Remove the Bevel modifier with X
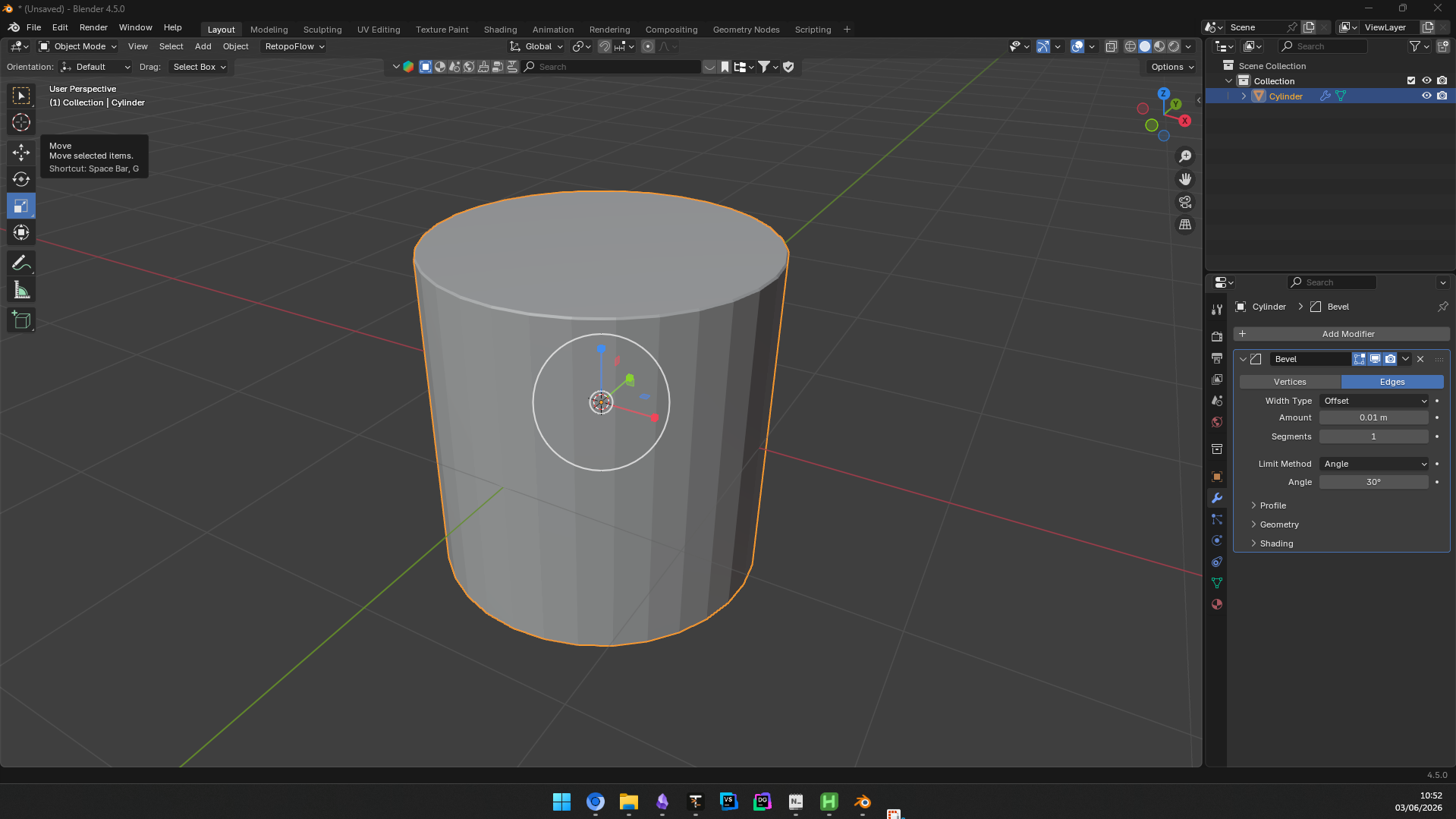Screen dimensions: 1456x819 1421,359
